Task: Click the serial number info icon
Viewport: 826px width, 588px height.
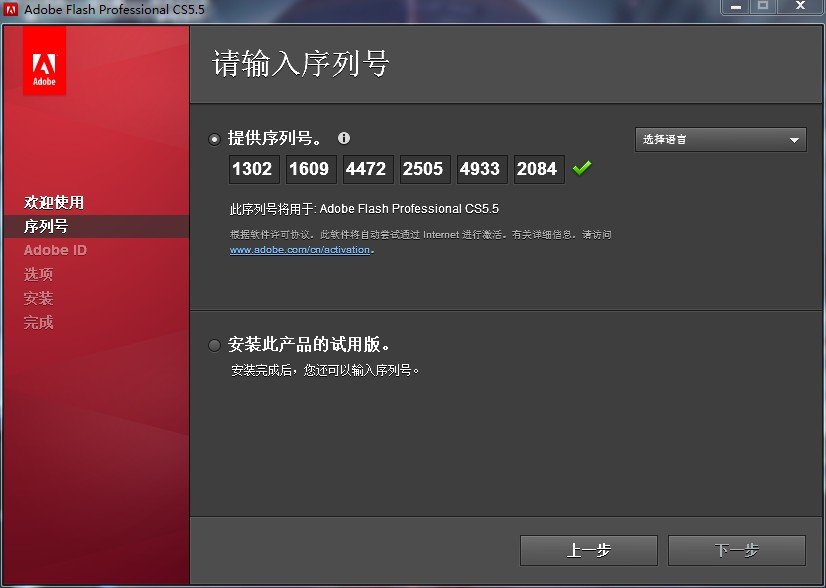Action: [x=344, y=139]
